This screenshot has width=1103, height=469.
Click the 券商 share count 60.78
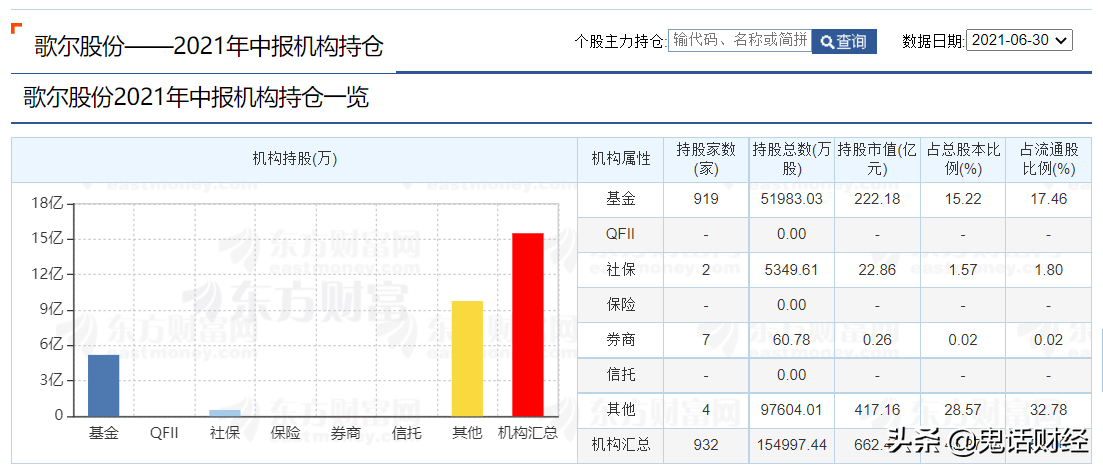pyautogui.click(x=791, y=340)
